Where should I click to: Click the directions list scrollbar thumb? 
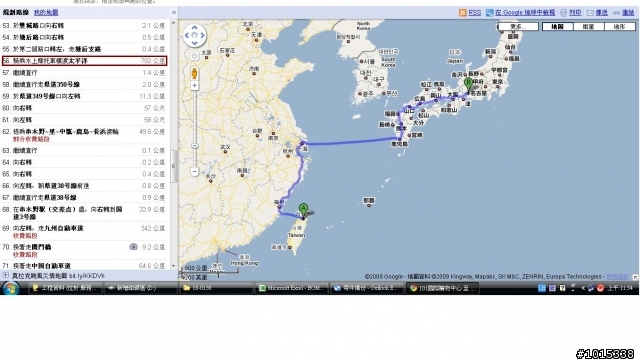point(174,167)
